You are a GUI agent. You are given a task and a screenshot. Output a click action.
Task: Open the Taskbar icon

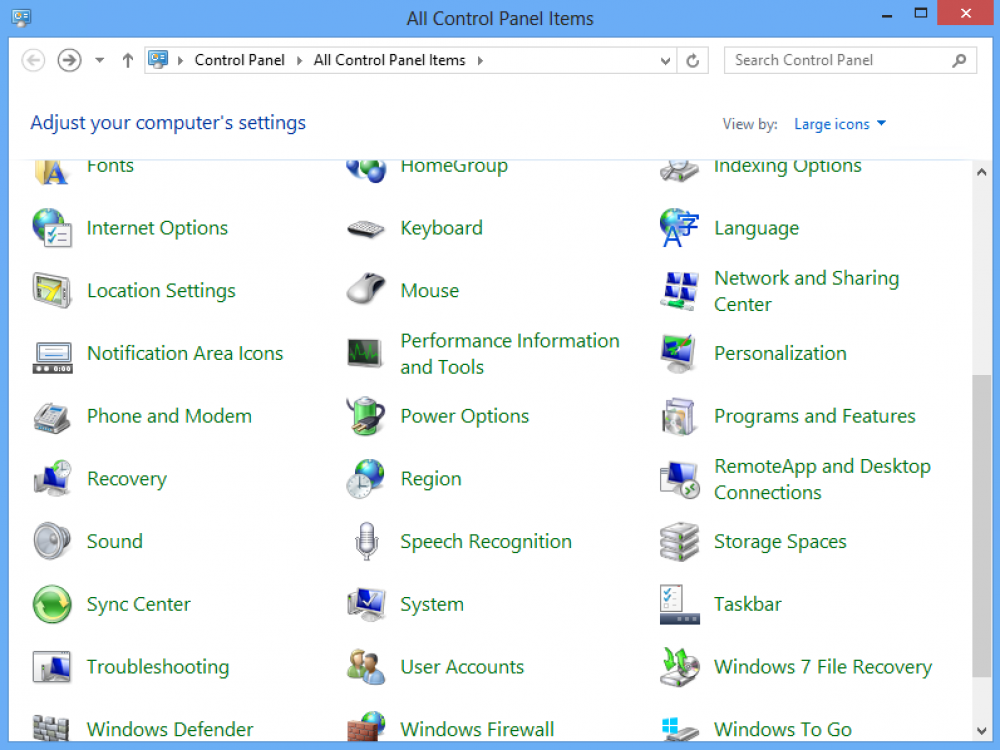tap(680, 605)
